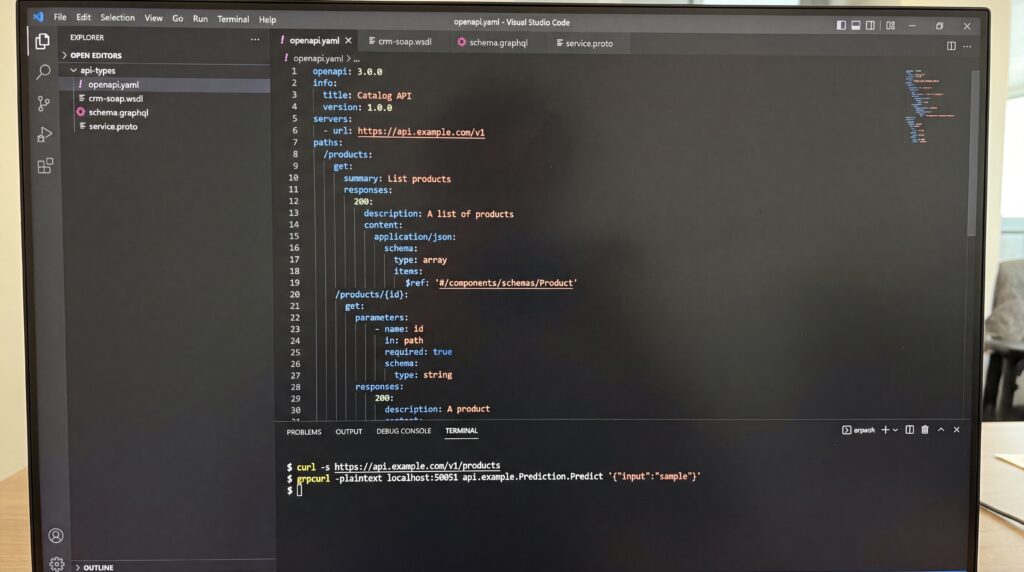Image resolution: width=1024 pixels, height=572 pixels.
Task: Show the Debug Console panel tab
Action: pos(404,431)
